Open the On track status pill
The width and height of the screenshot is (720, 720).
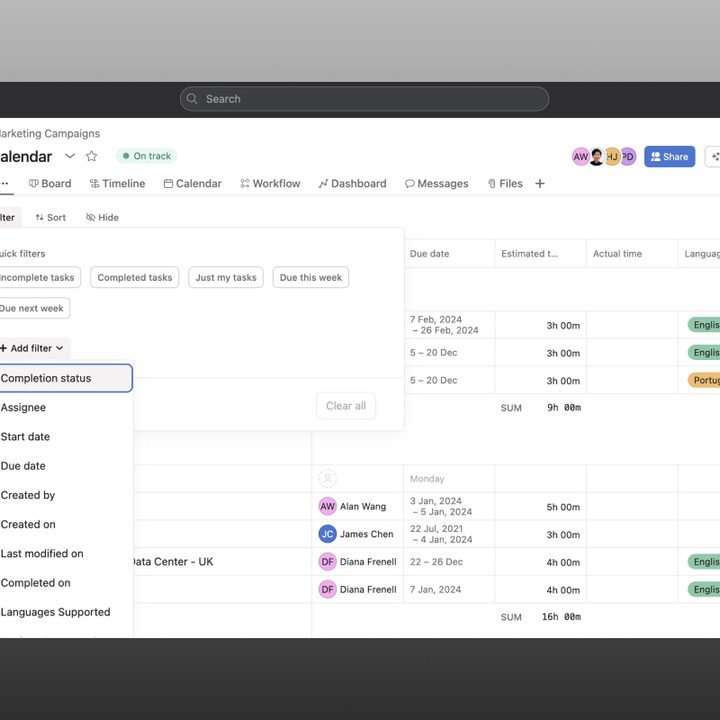coord(146,156)
